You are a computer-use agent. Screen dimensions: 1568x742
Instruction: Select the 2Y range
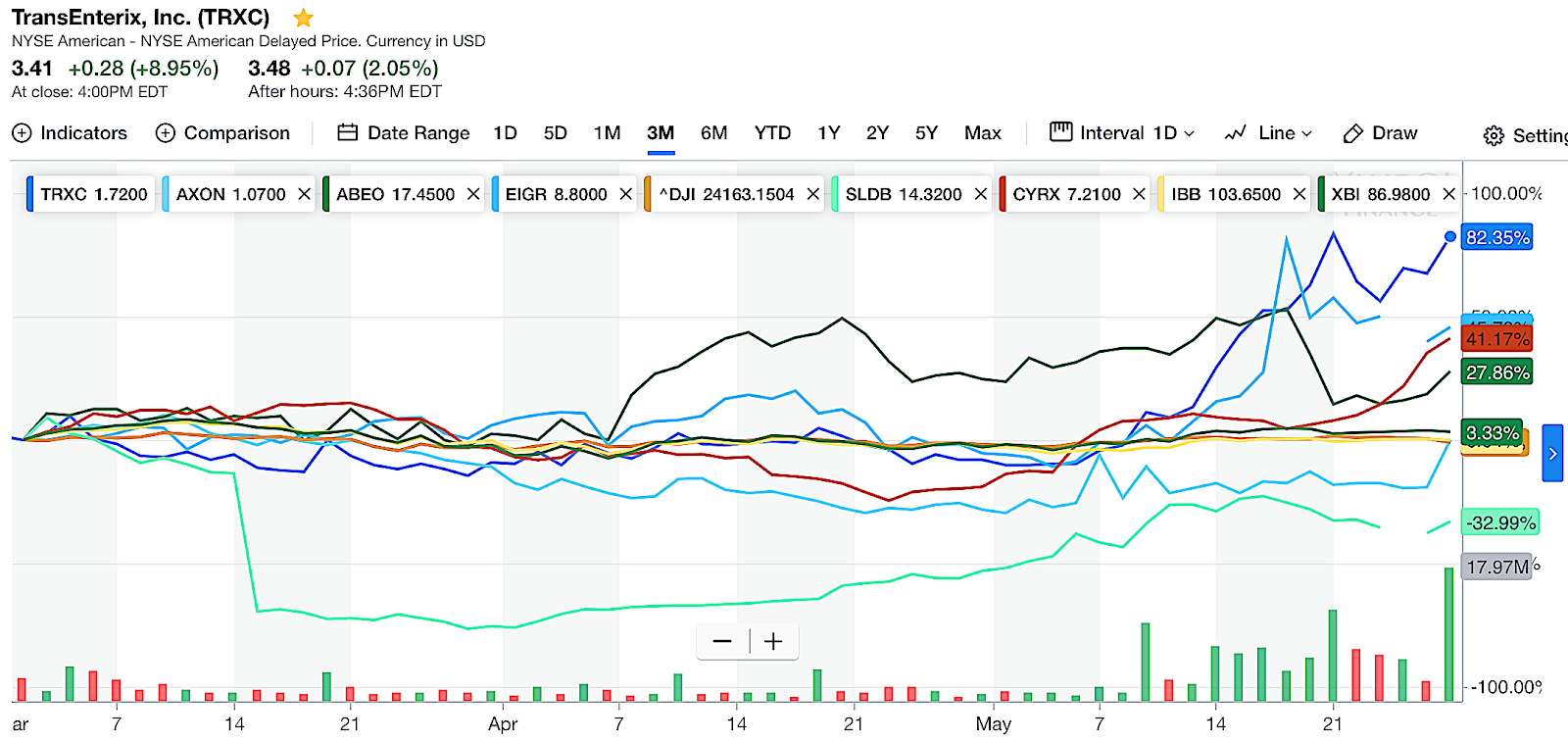tap(877, 133)
